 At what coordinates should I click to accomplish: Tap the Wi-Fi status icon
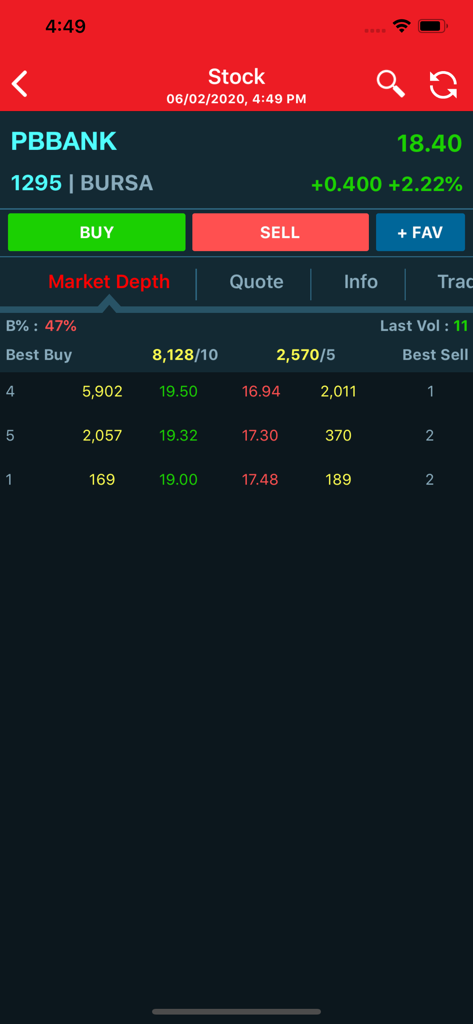point(401,26)
